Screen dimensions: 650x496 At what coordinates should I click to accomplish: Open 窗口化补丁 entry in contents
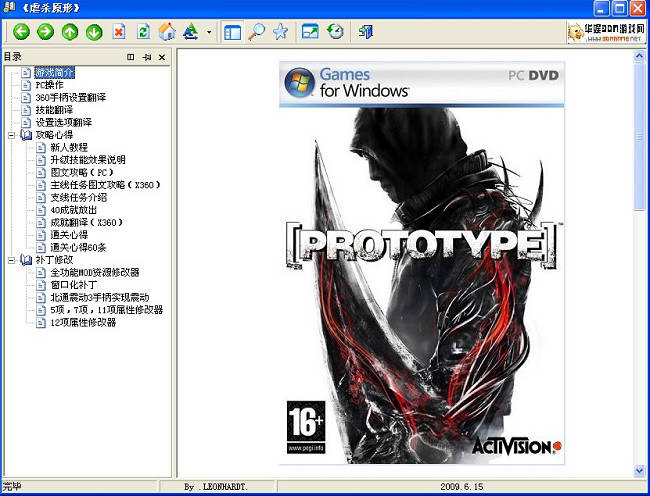pyautogui.click(x=73, y=285)
